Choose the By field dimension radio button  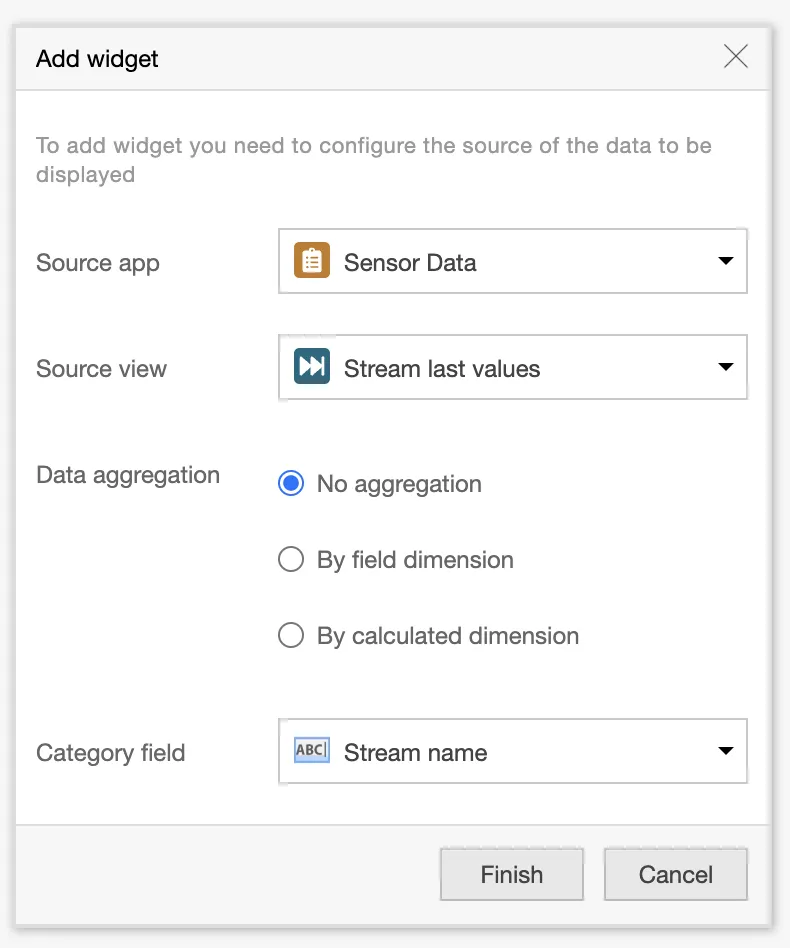click(291, 560)
